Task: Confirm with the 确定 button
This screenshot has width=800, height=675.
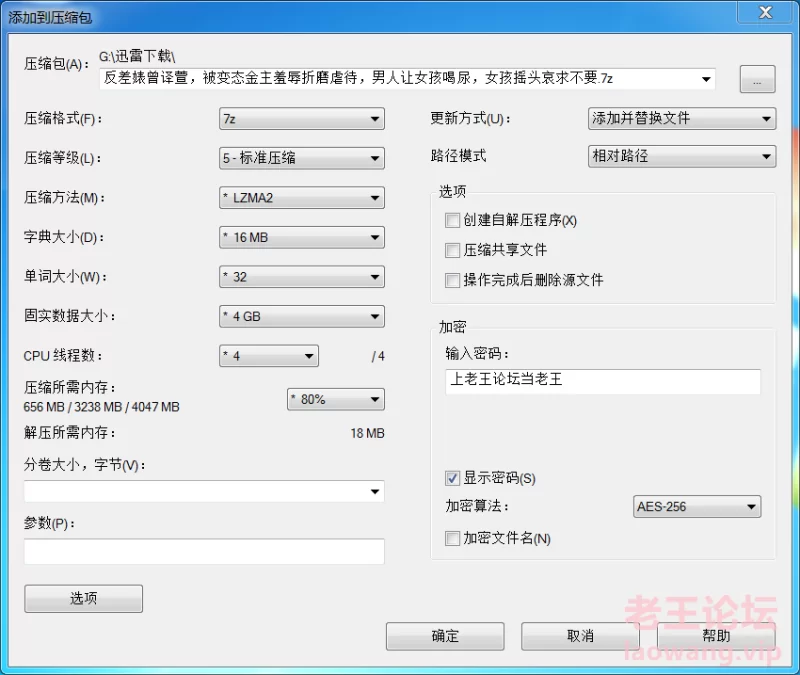Action: 445,636
